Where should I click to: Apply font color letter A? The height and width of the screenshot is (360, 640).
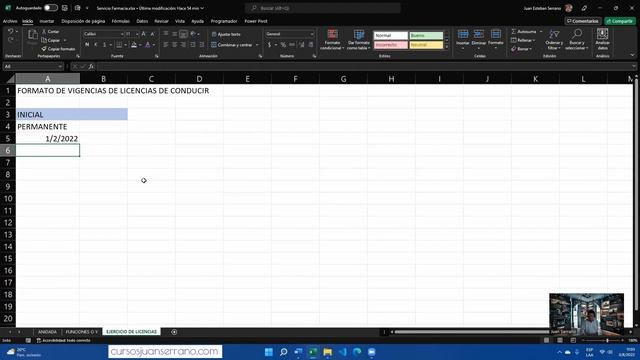point(148,44)
